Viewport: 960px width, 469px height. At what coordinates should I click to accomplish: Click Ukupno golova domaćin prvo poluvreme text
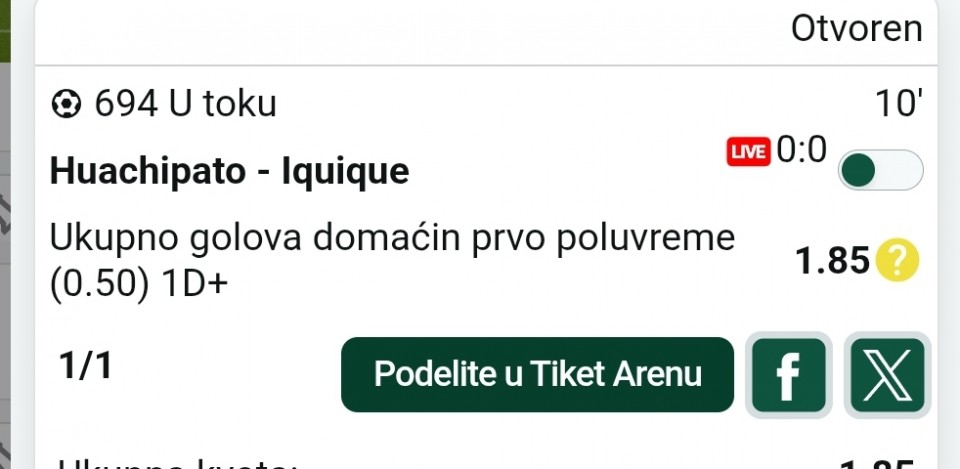(x=392, y=238)
